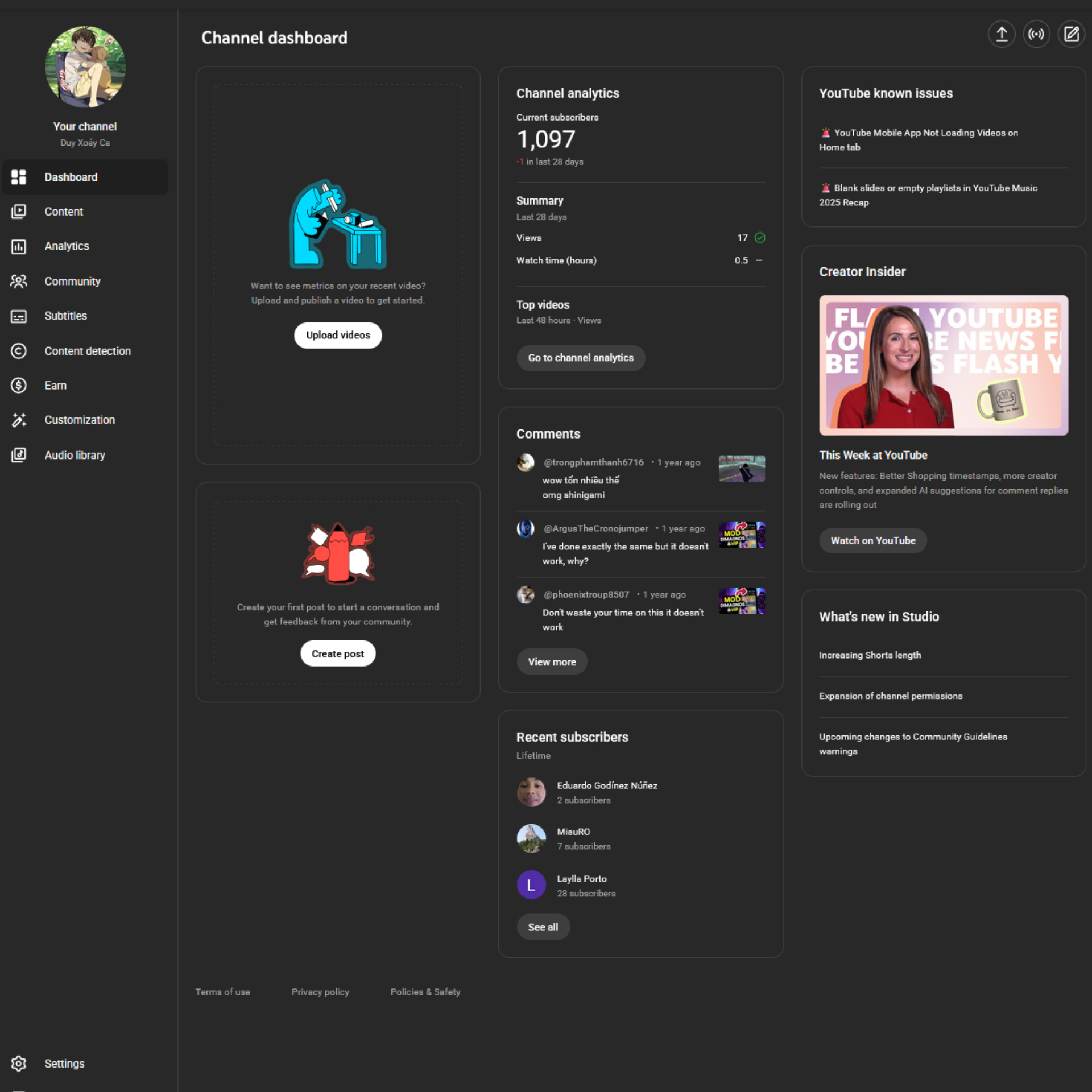The image size is (1092, 1092).
Task: Open the Terms of use link
Action: click(x=222, y=991)
